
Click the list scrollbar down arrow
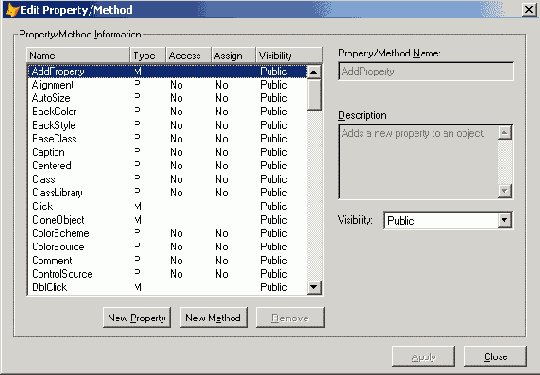314,287
